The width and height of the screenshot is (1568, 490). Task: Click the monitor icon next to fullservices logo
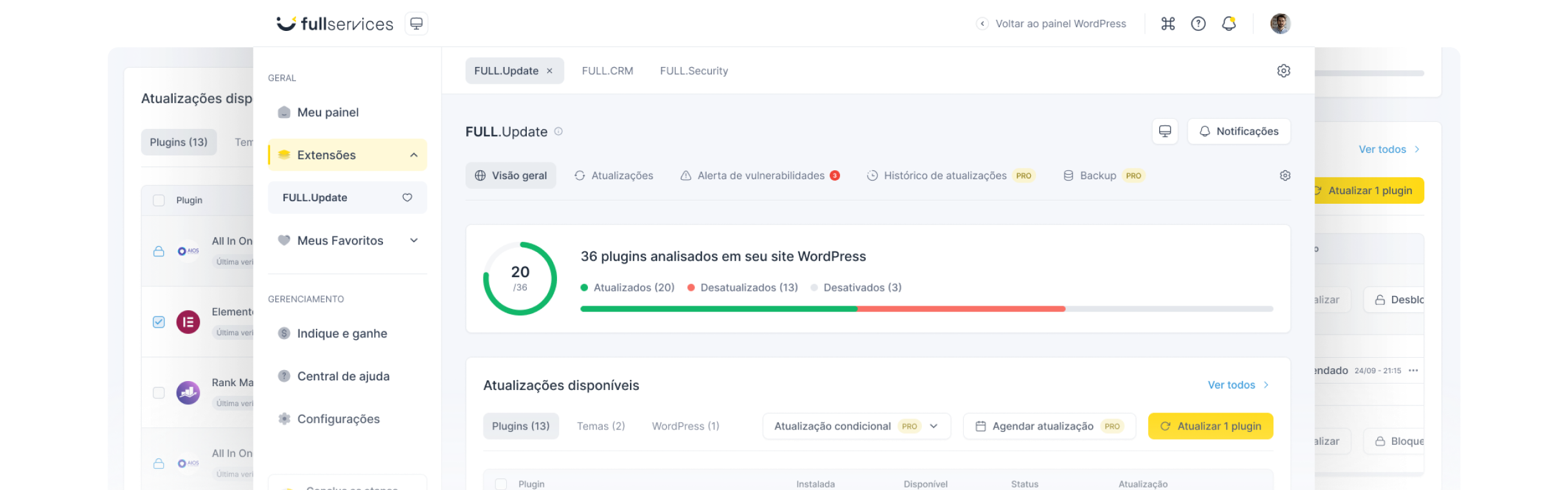tap(416, 24)
